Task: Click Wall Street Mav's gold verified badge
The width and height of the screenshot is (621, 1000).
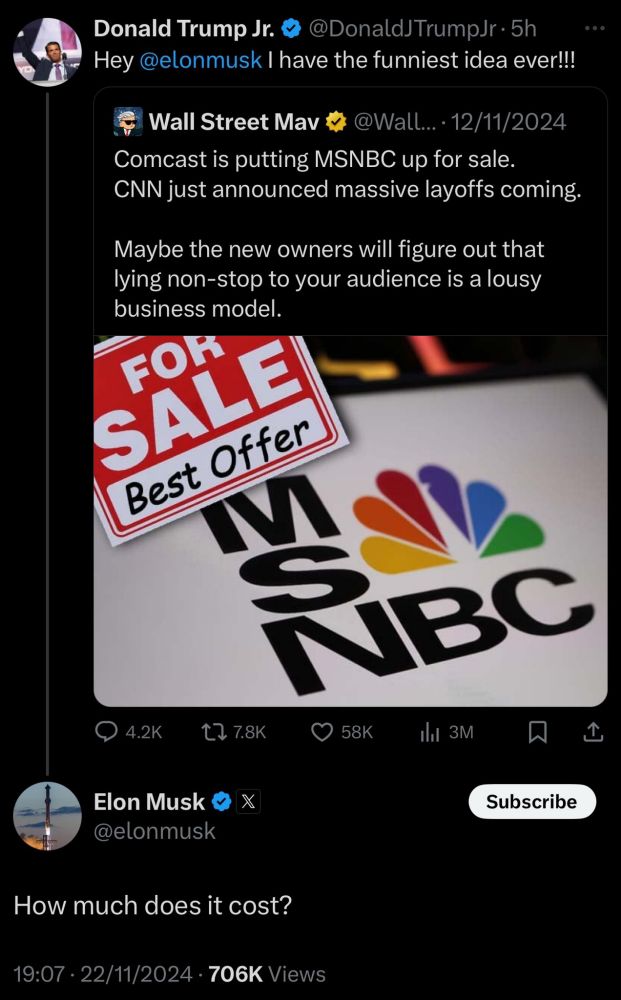Action: [x=337, y=122]
